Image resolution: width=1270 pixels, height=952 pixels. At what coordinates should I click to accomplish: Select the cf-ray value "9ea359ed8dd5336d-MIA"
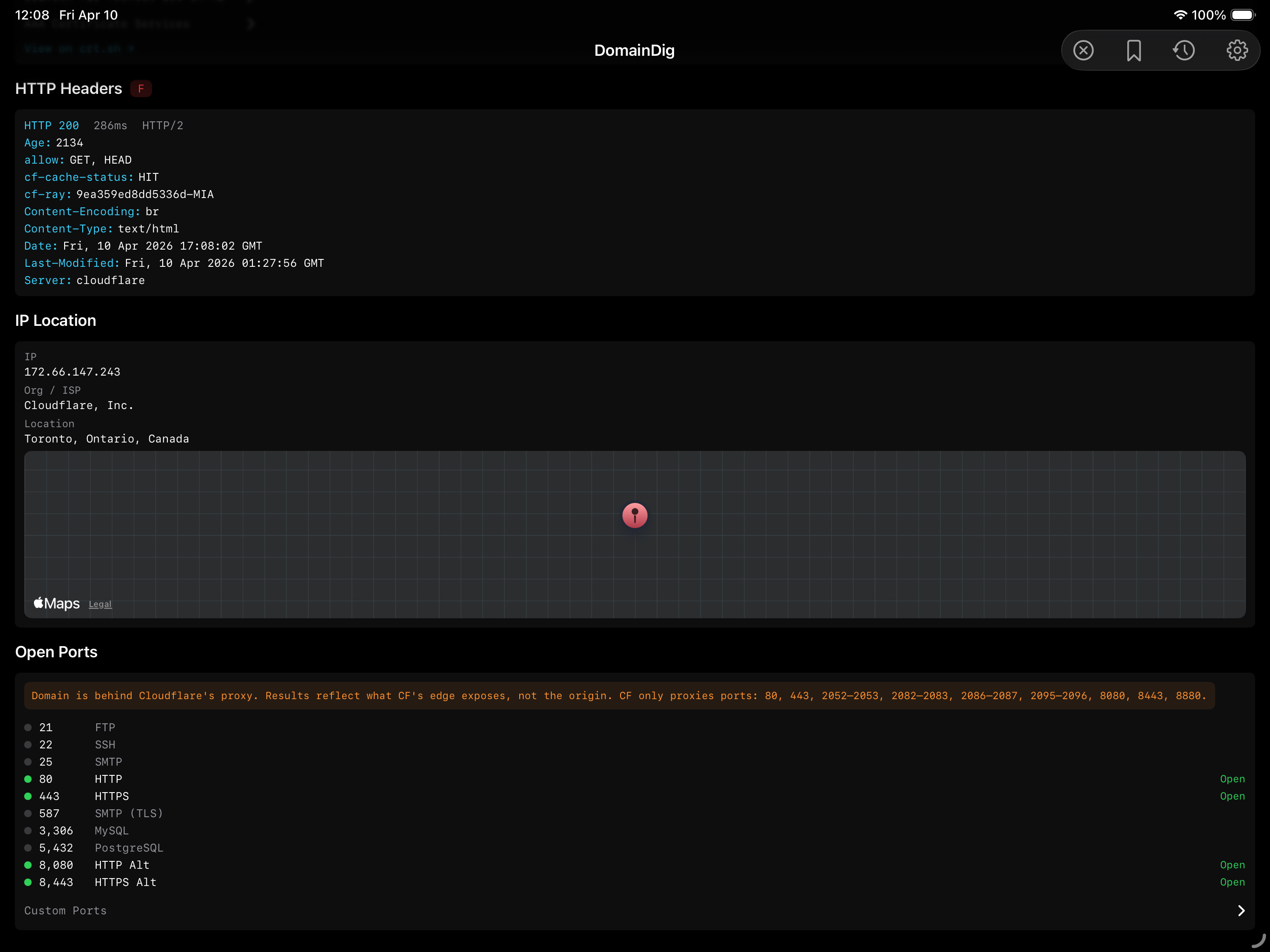pyautogui.click(x=145, y=194)
